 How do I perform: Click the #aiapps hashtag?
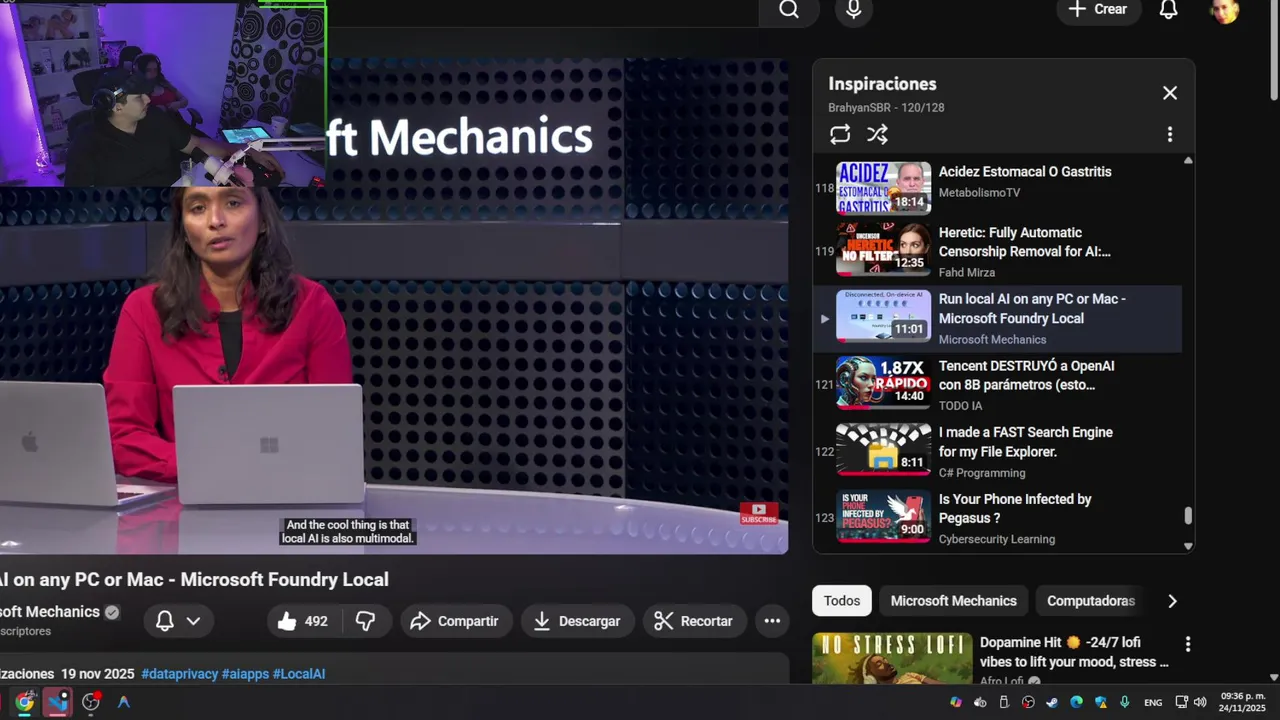point(245,674)
